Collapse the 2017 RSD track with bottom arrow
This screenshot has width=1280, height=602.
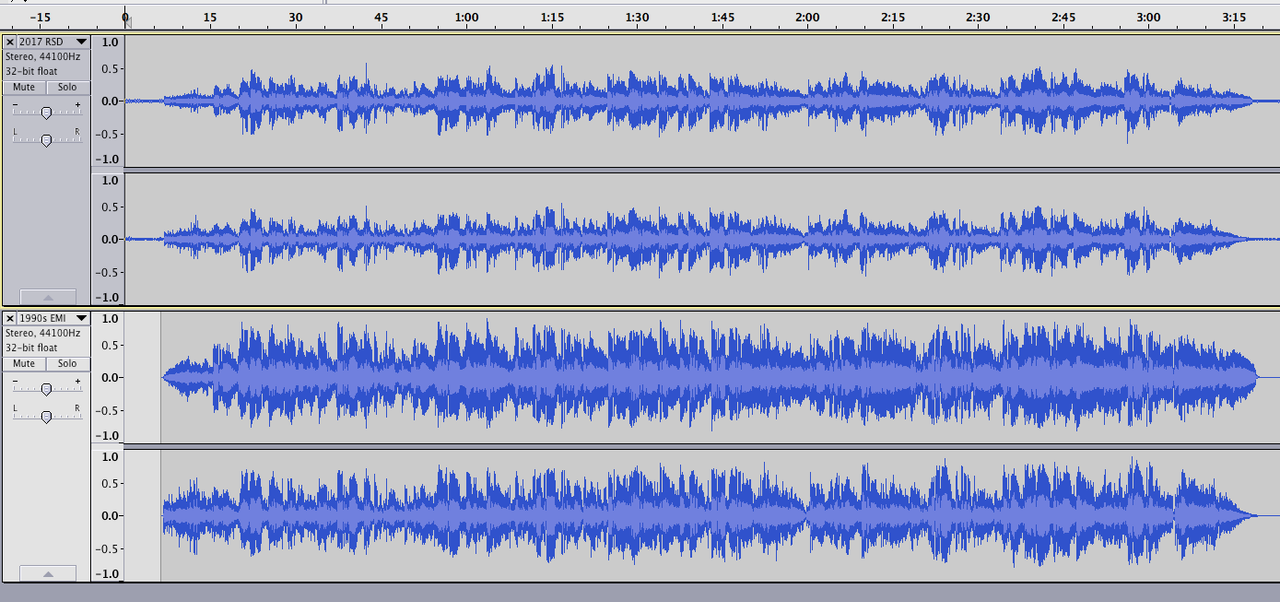click(46, 297)
